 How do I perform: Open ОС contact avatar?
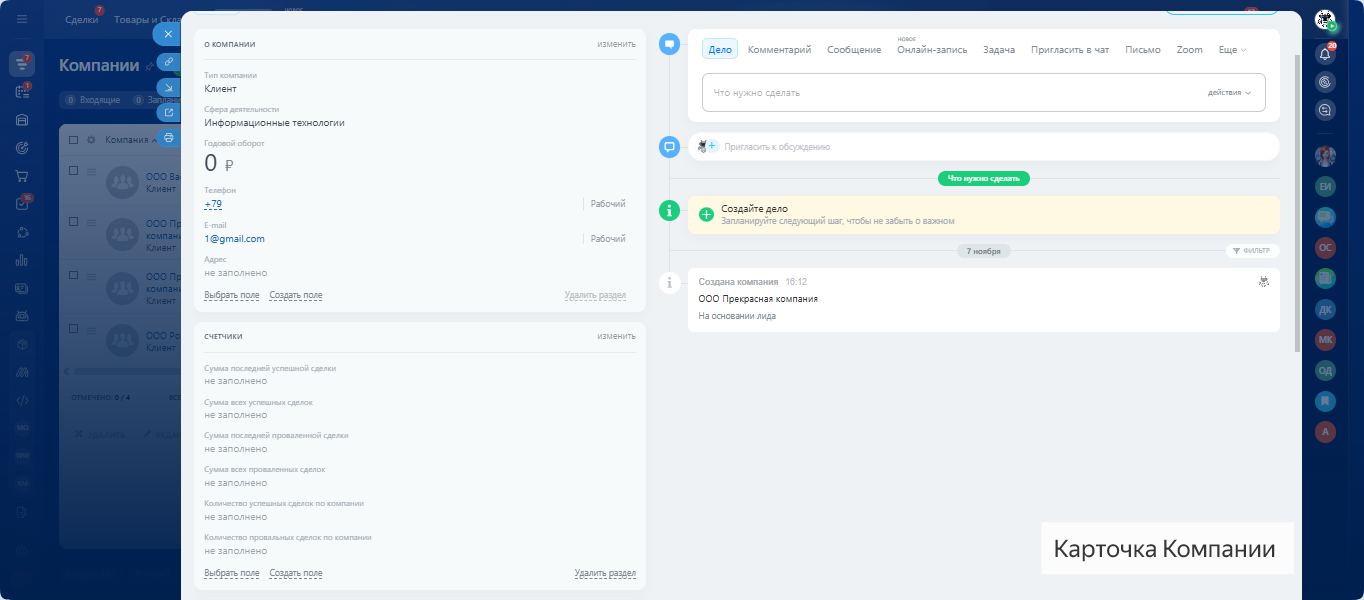click(1326, 247)
